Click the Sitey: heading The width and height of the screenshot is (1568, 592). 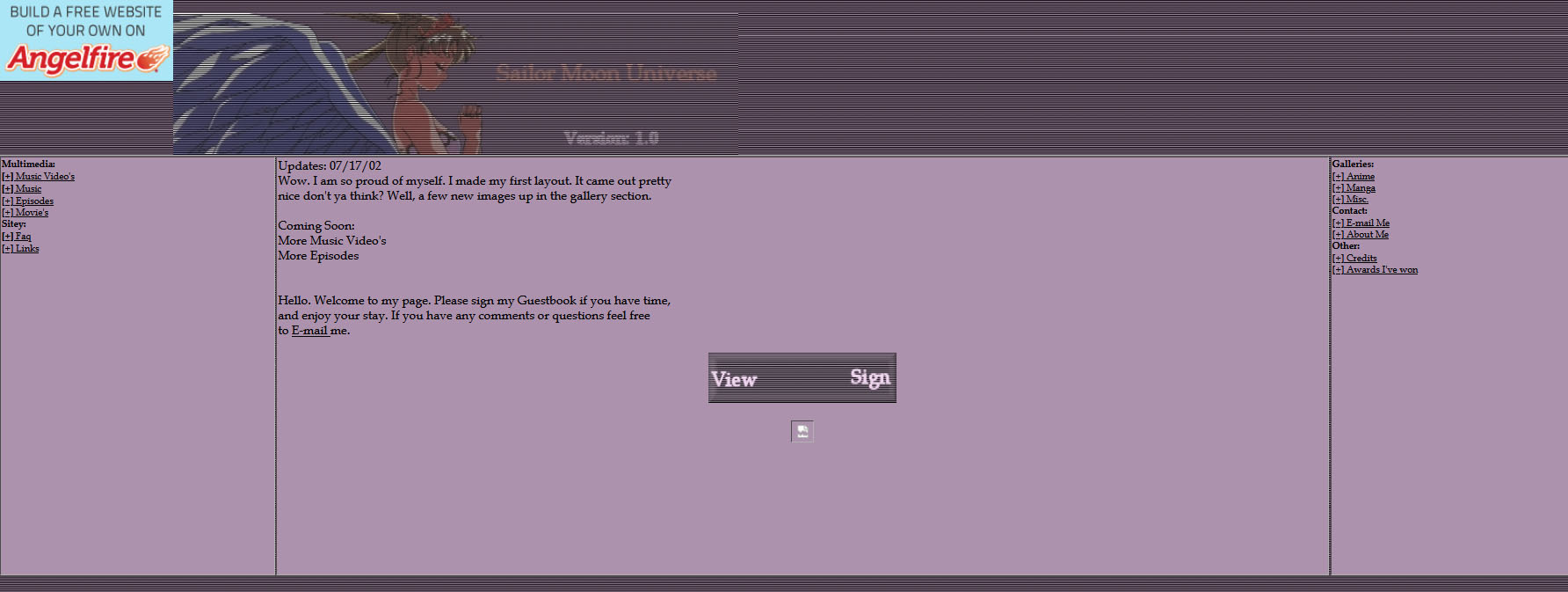(14, 223)
